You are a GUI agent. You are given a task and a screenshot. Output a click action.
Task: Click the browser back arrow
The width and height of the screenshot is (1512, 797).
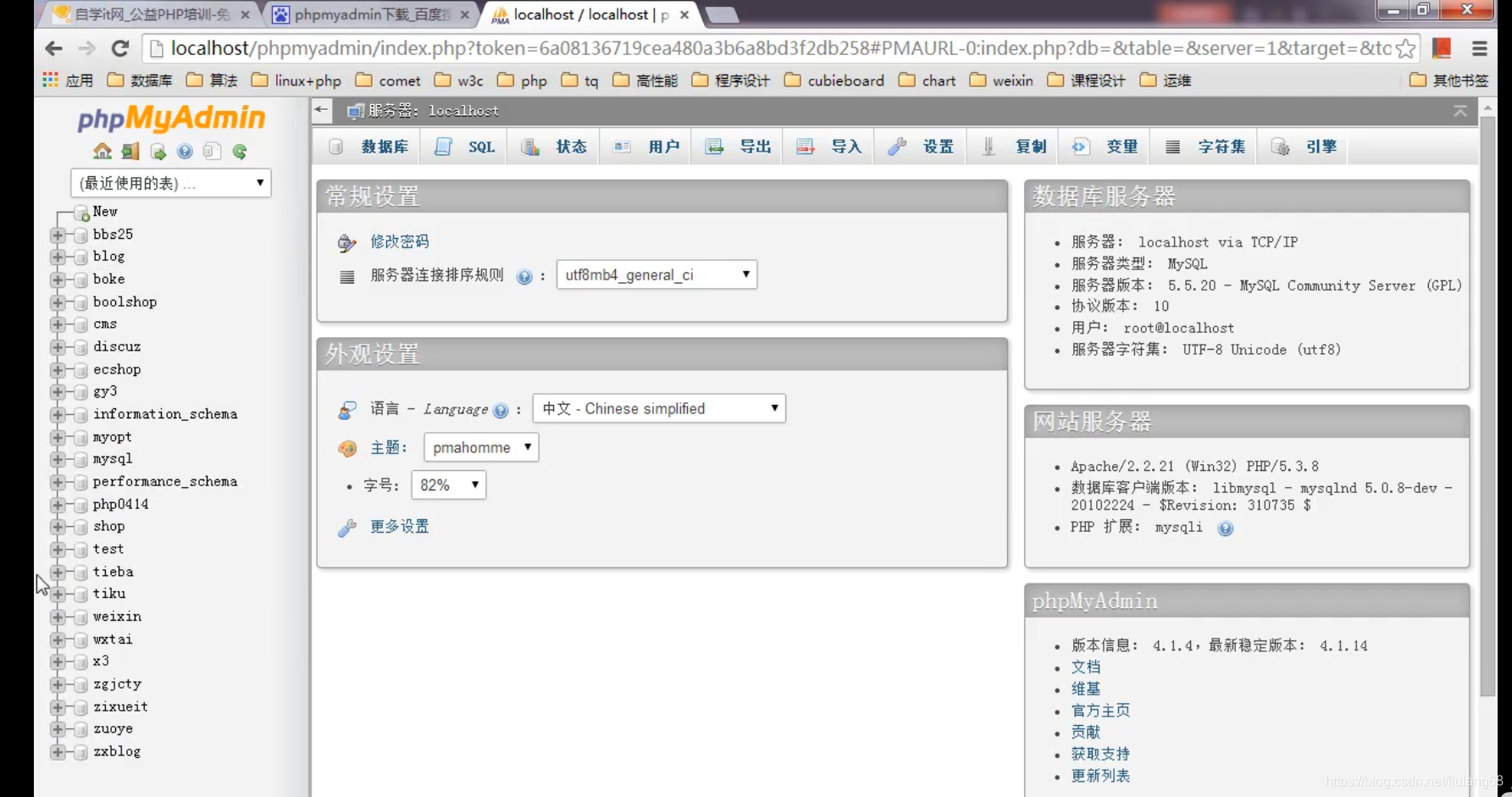point(54,48)
